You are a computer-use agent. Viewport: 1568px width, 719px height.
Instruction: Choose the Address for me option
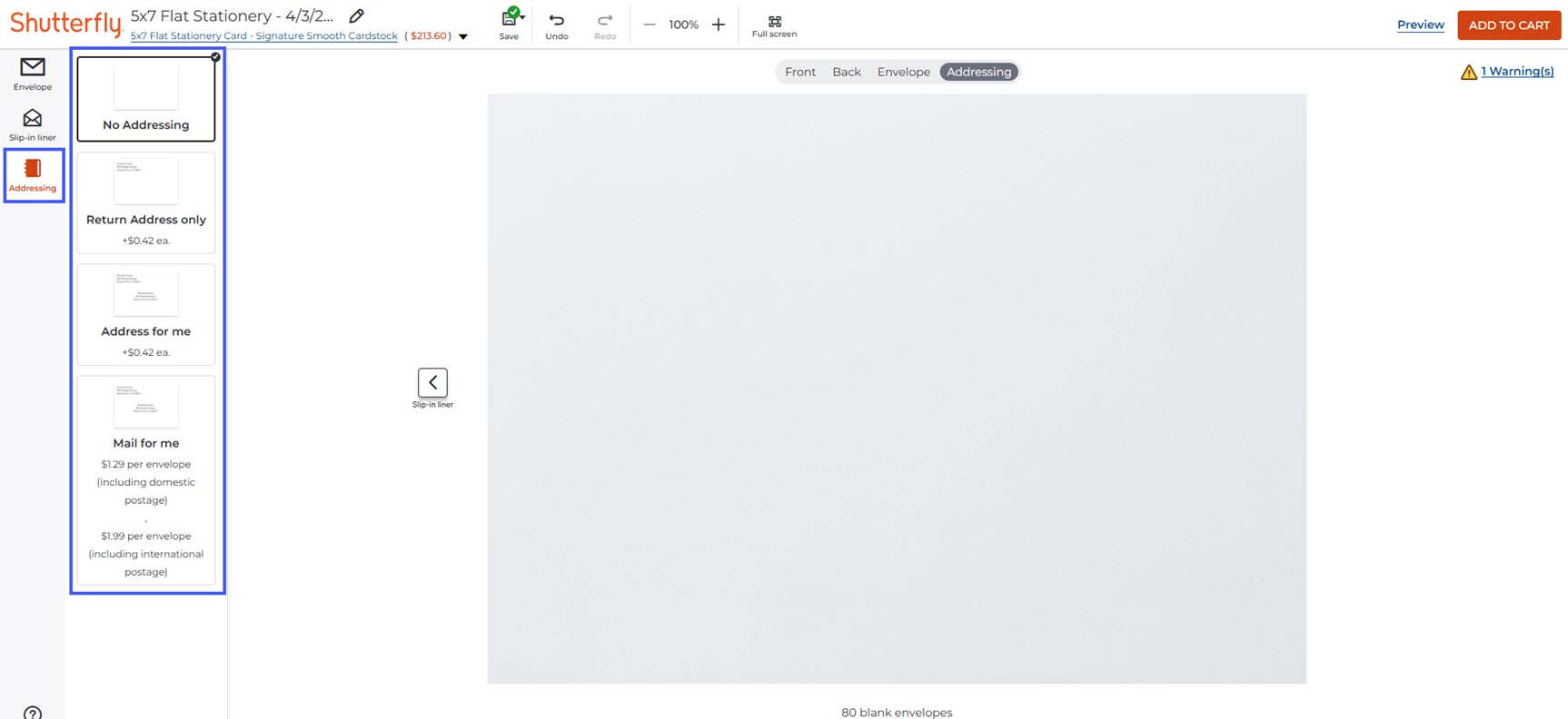pos(146,314)
